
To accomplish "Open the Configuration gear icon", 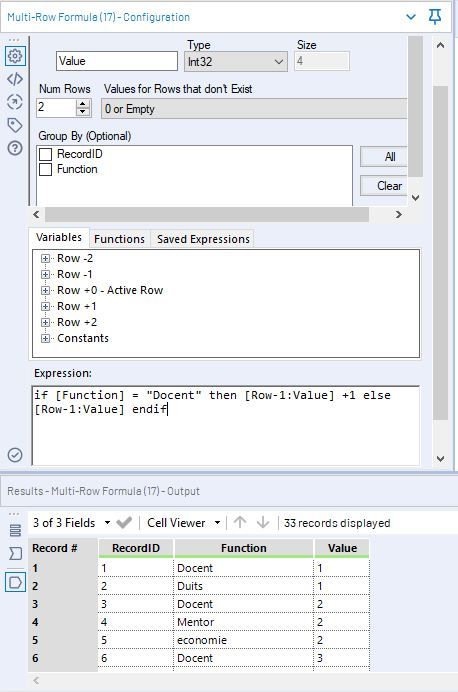I will (x=15, y=56).
